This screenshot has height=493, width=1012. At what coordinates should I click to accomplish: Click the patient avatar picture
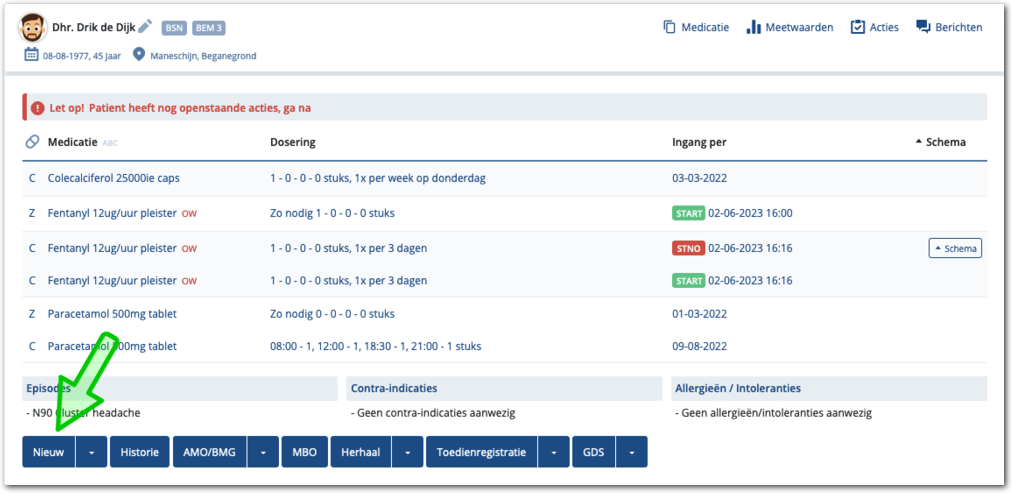click(34, 28)
